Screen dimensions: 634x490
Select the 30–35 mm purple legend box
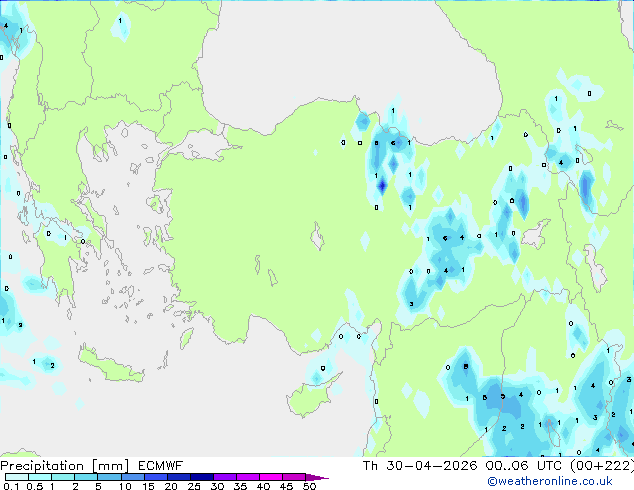224,477
